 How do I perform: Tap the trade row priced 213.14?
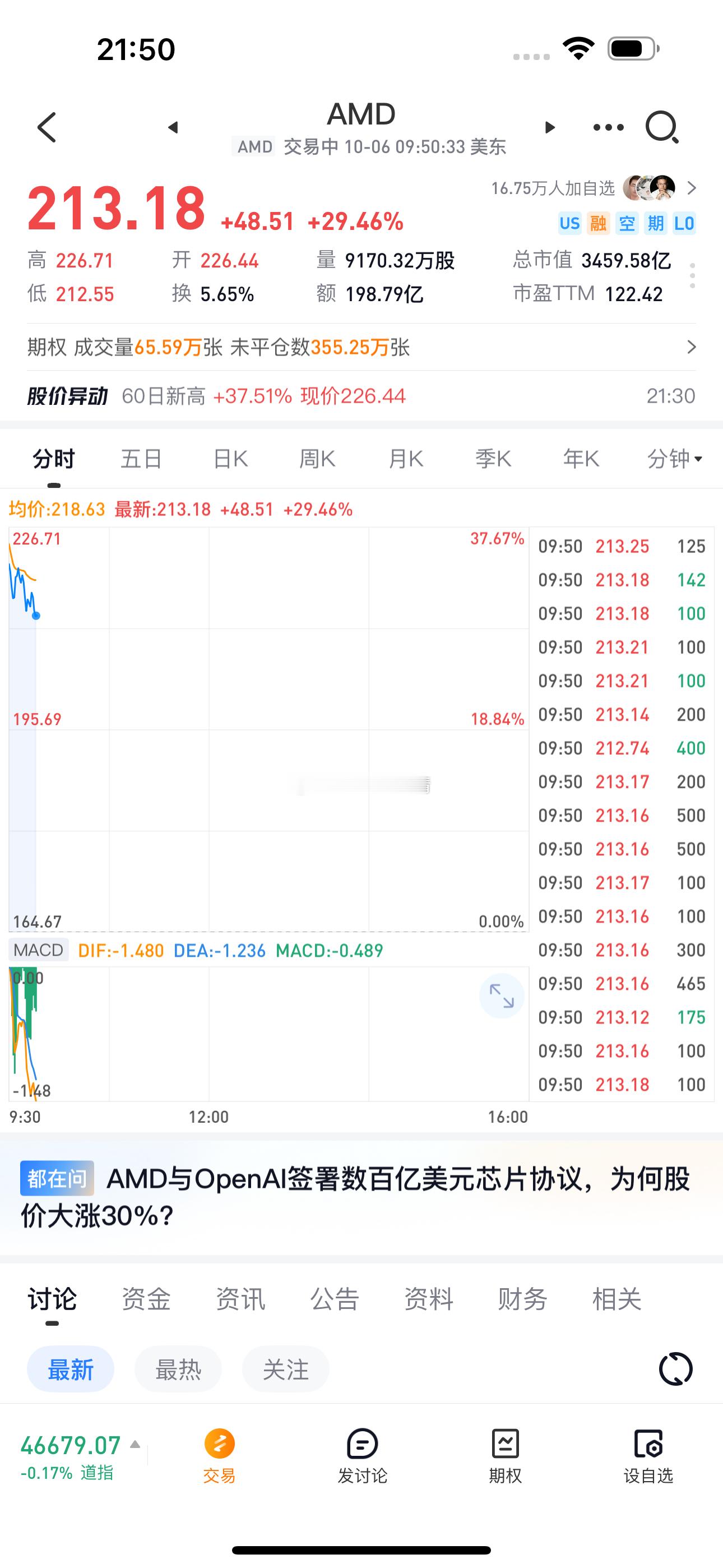(622, 714)
